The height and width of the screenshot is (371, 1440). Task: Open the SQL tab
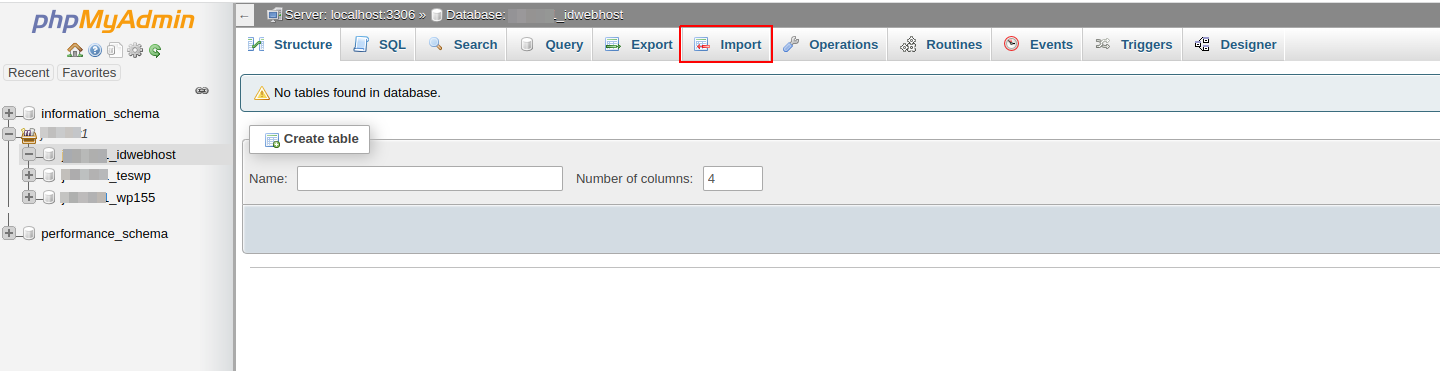pos(380,44)
